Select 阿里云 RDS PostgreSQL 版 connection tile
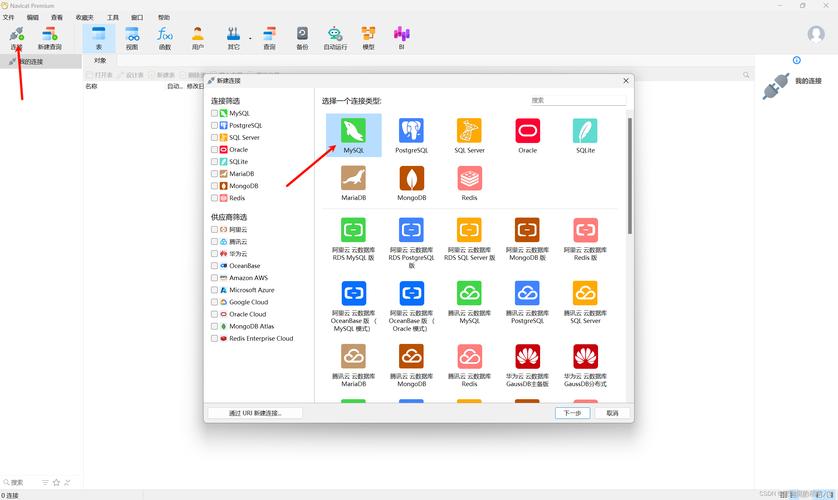The width and height of the screenshot is (838, 500). tap(412, 242)
